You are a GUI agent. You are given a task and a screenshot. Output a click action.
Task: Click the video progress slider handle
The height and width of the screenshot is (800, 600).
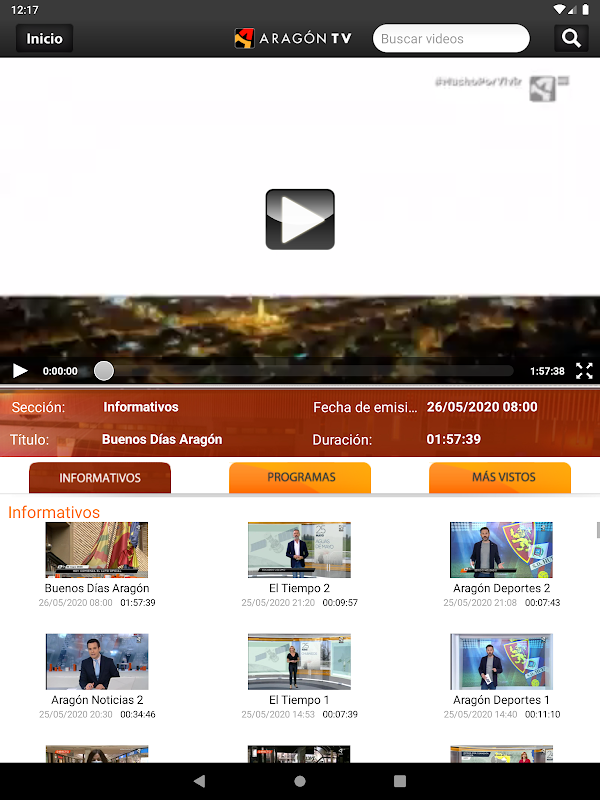tap(104, 371)
